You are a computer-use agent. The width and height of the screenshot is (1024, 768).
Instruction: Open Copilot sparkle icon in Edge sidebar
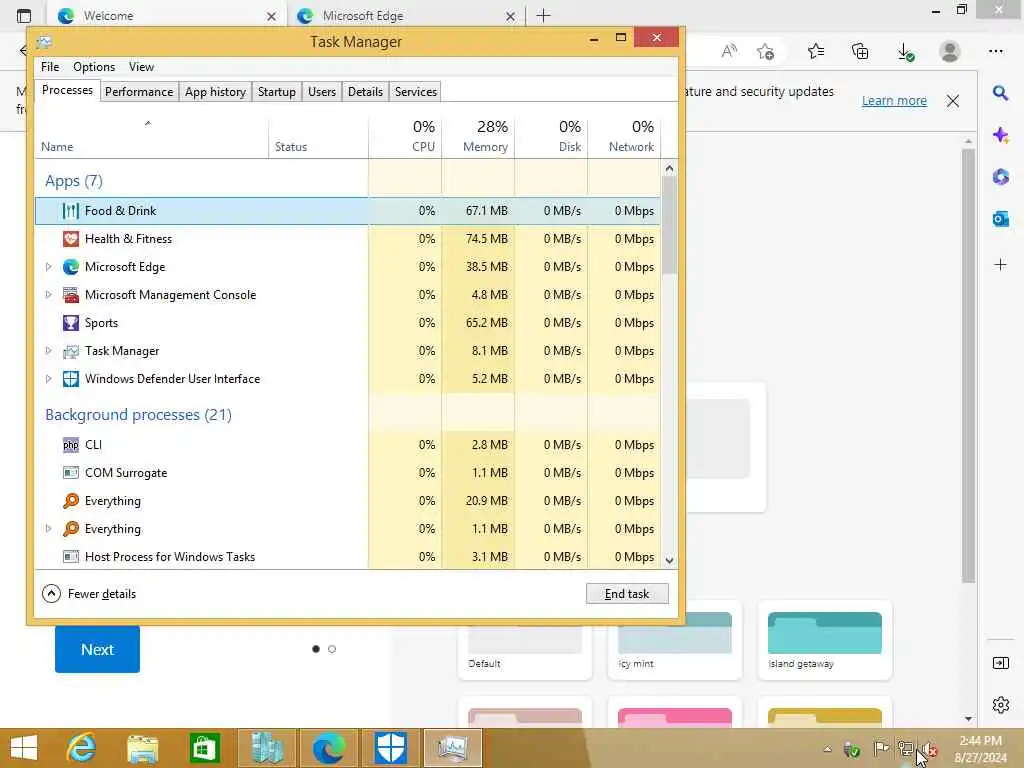pyautogui.click(x=1000, y=135)
